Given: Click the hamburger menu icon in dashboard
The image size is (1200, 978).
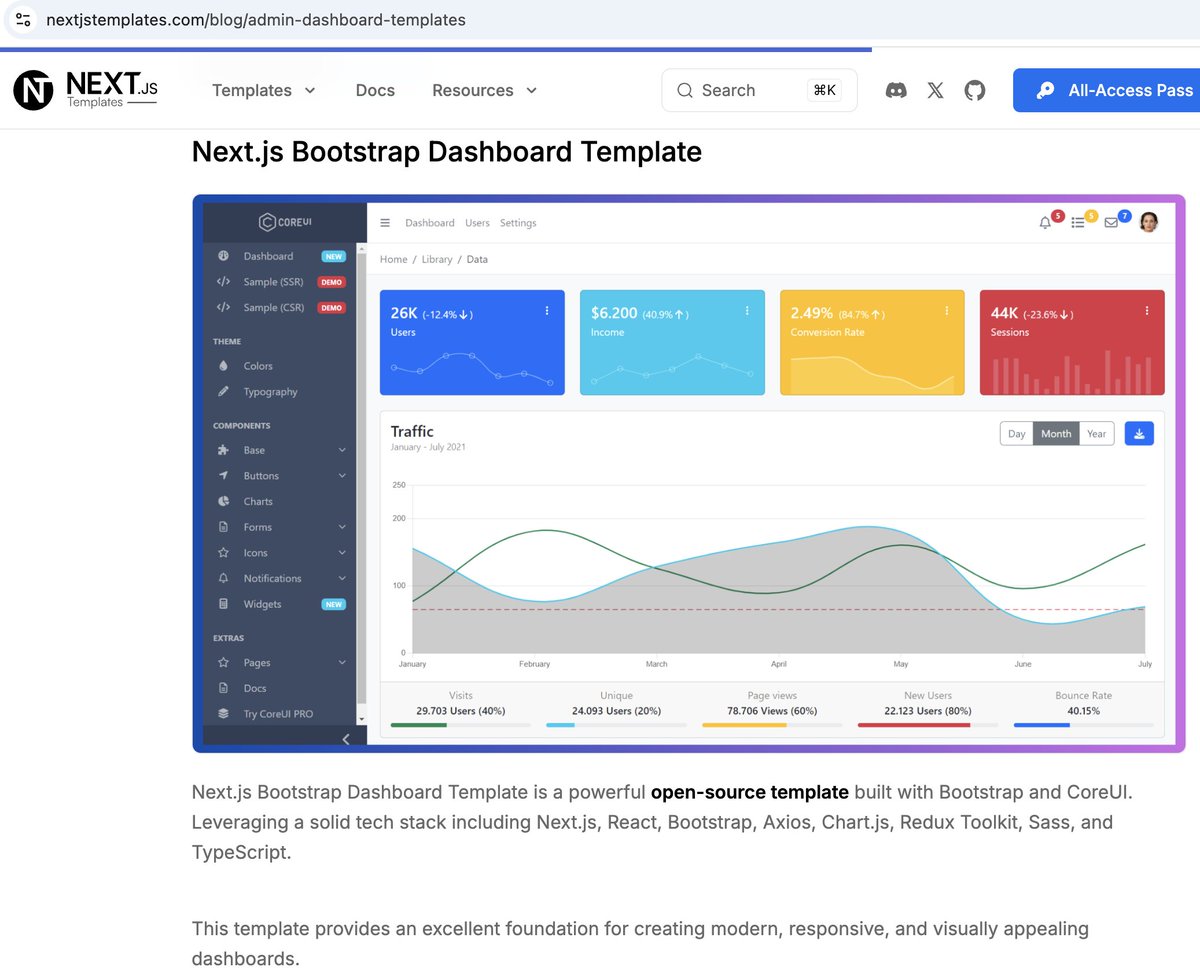Looking at the screenshot, I should click(x=385, y=223).
